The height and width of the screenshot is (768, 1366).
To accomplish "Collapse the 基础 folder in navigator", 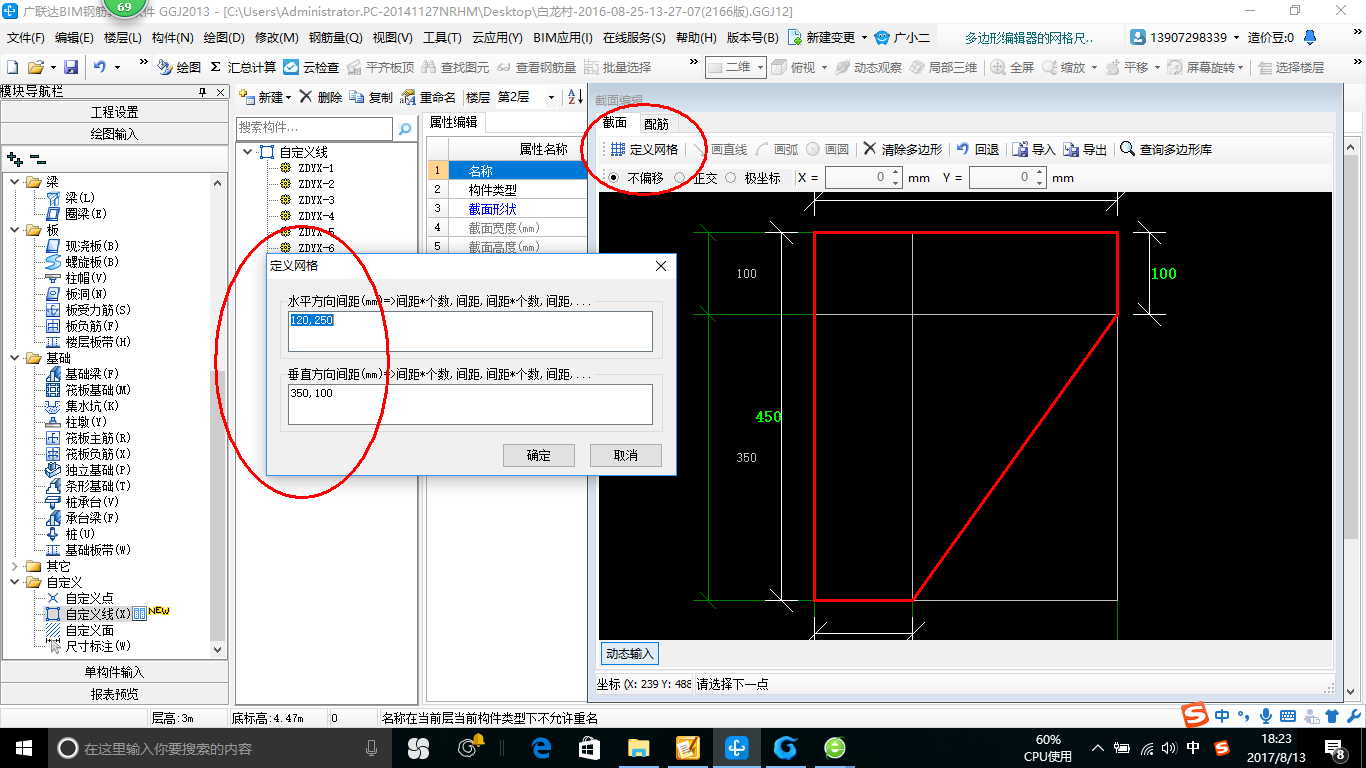I will (x=15, y=358).
